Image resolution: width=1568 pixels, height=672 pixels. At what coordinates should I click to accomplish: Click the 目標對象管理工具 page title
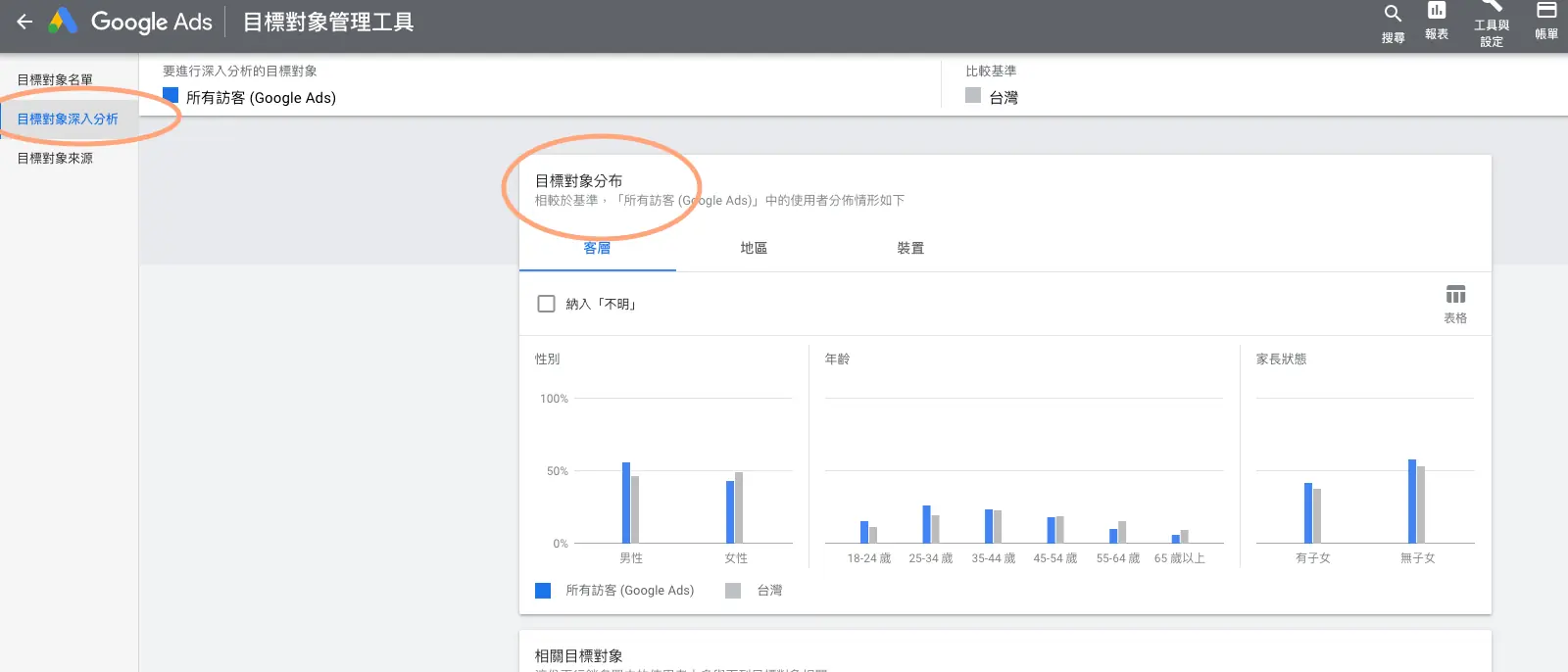click(x=328, y=22)
